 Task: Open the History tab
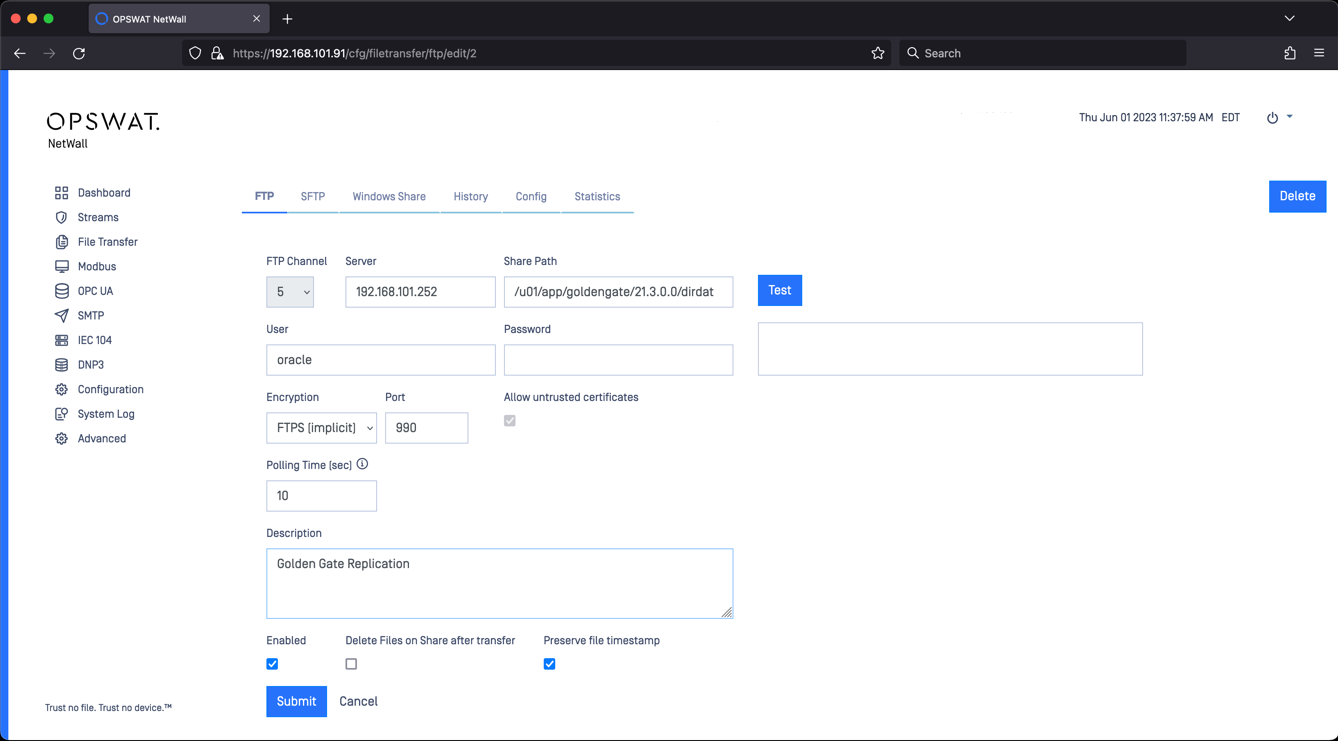(x=471, y=197)
